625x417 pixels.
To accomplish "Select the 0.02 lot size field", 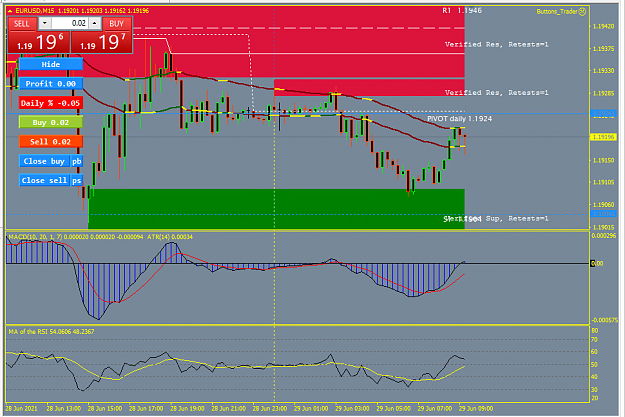I will coord(69,24).
